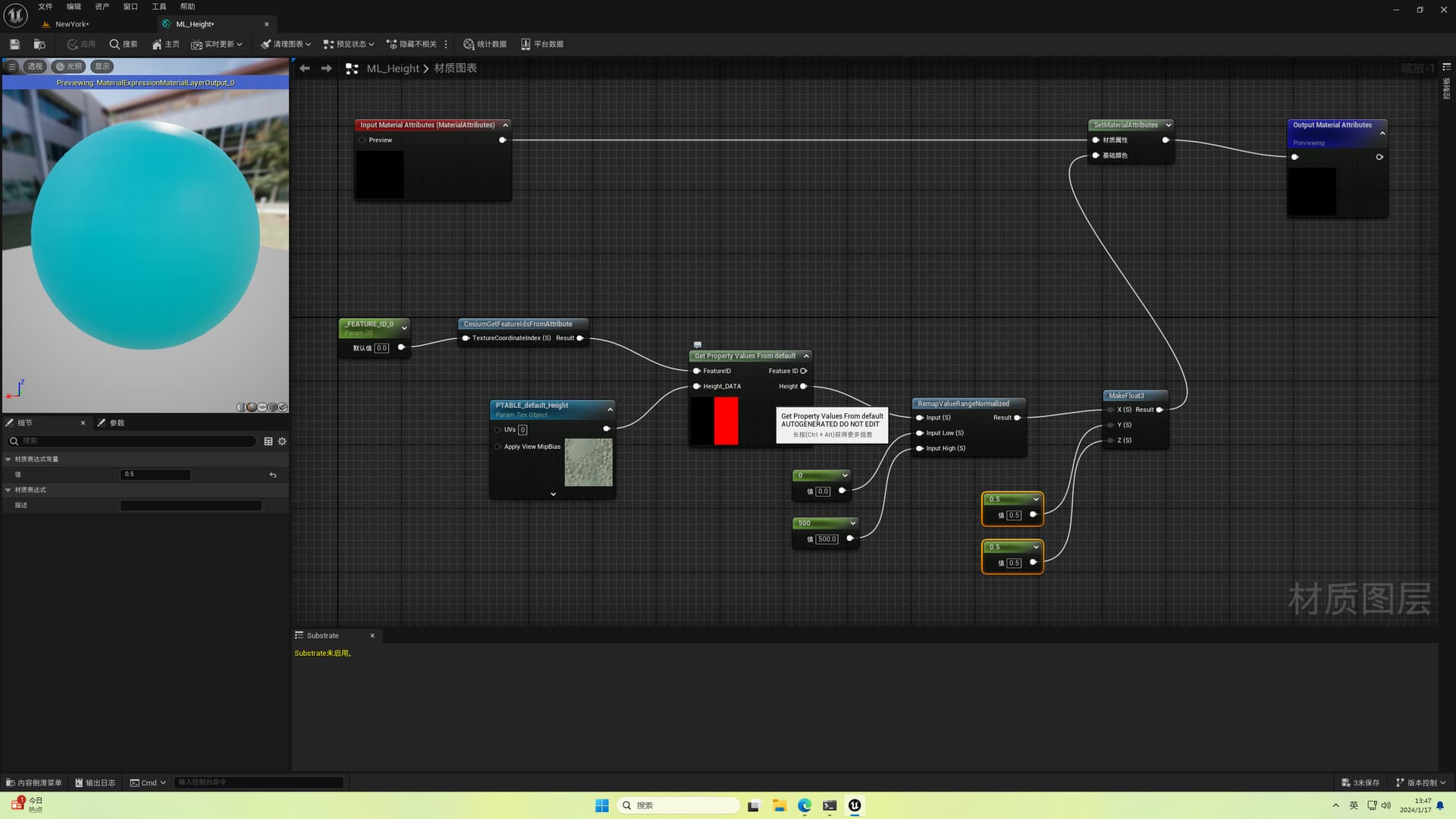Open 统计数据 stats panel
1456x819 pixels.
point(485,44)
